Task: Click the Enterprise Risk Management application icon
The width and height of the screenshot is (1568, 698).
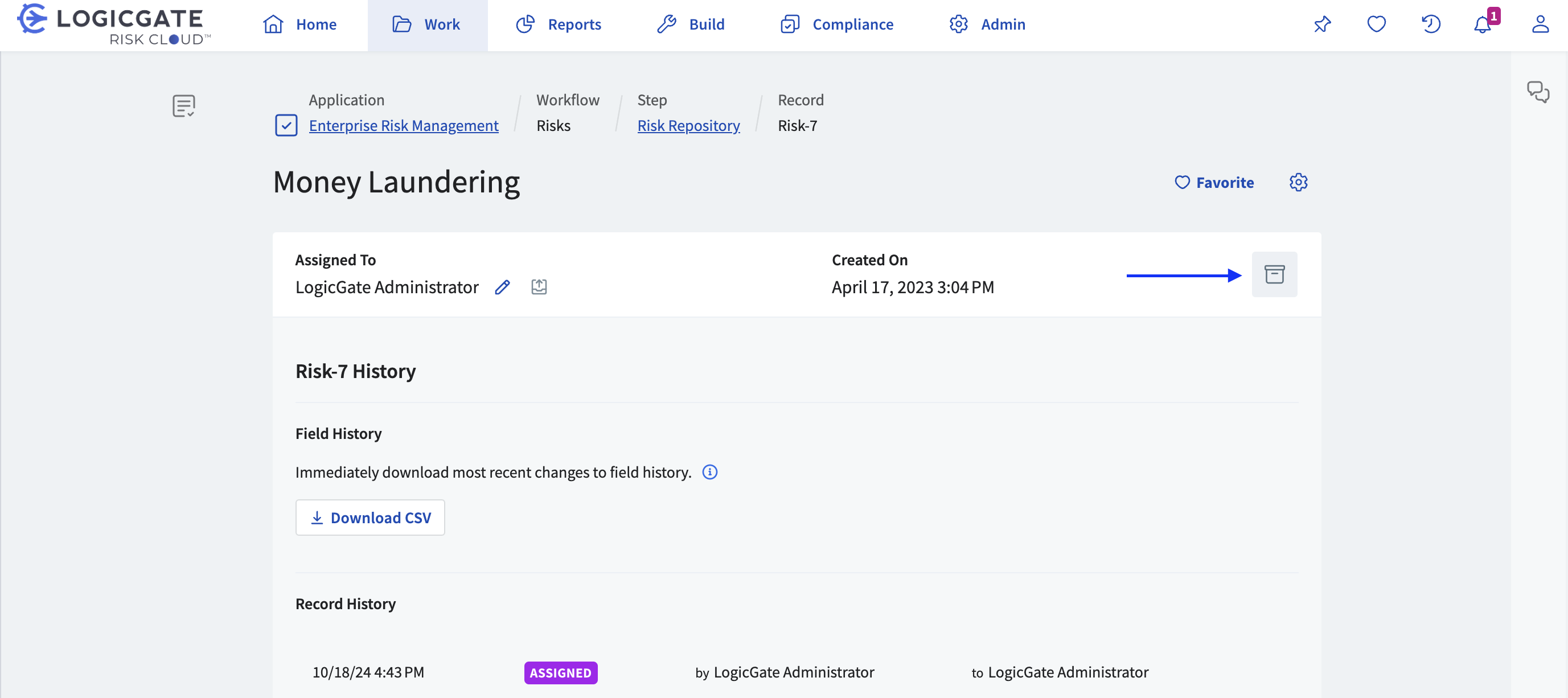Action: tap(286, 125)
